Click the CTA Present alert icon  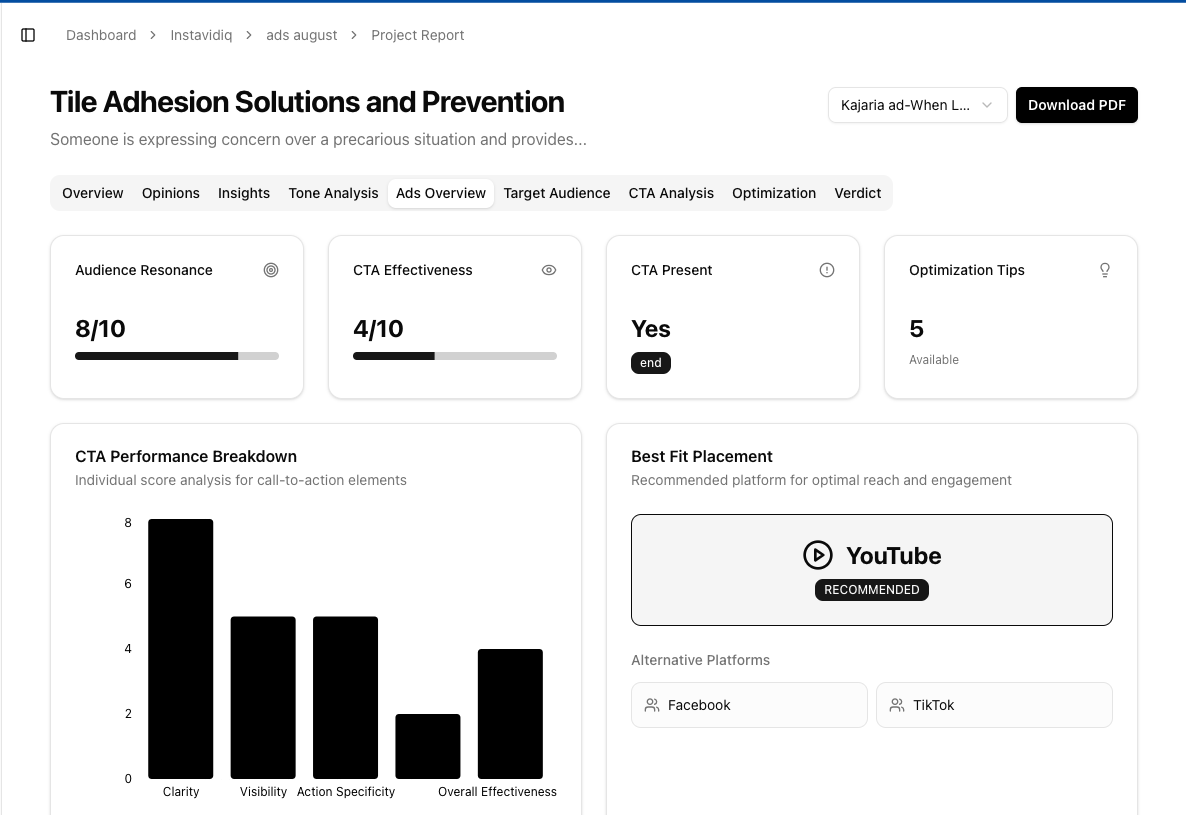tap(827, 270)
